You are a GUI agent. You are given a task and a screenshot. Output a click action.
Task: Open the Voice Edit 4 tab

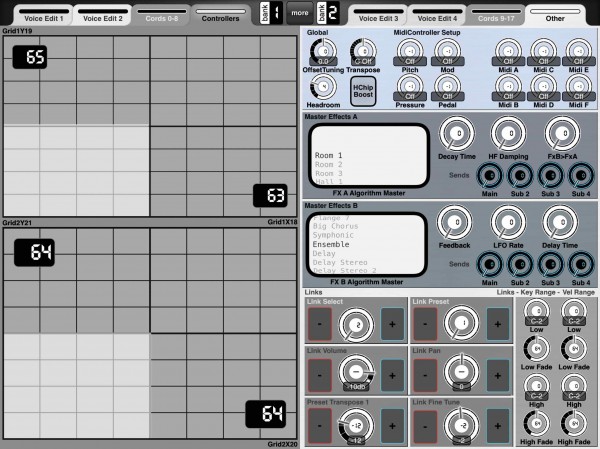437,15
